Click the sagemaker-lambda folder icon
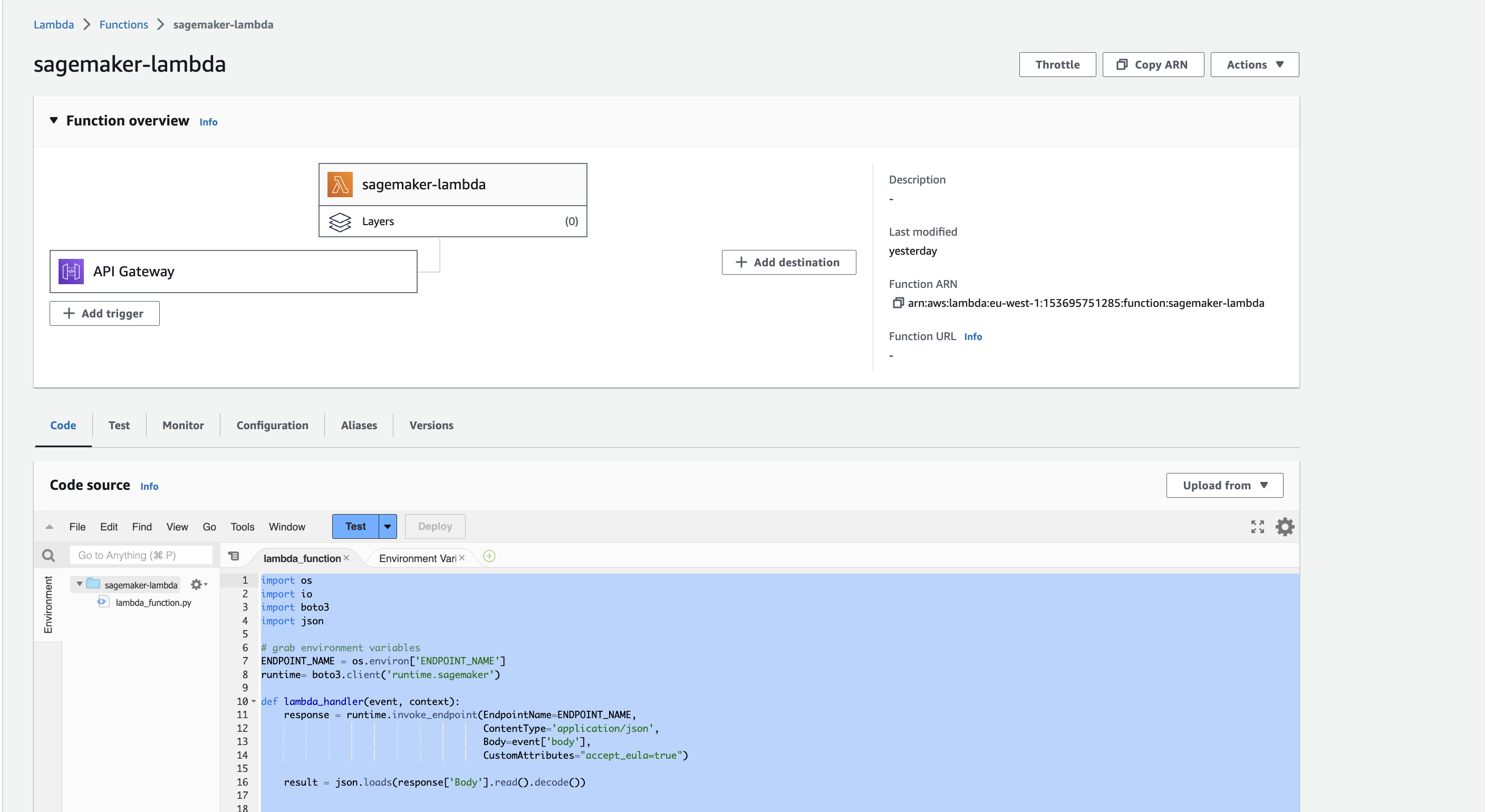This screenshot has height=812, width=1485. point(93,584)
